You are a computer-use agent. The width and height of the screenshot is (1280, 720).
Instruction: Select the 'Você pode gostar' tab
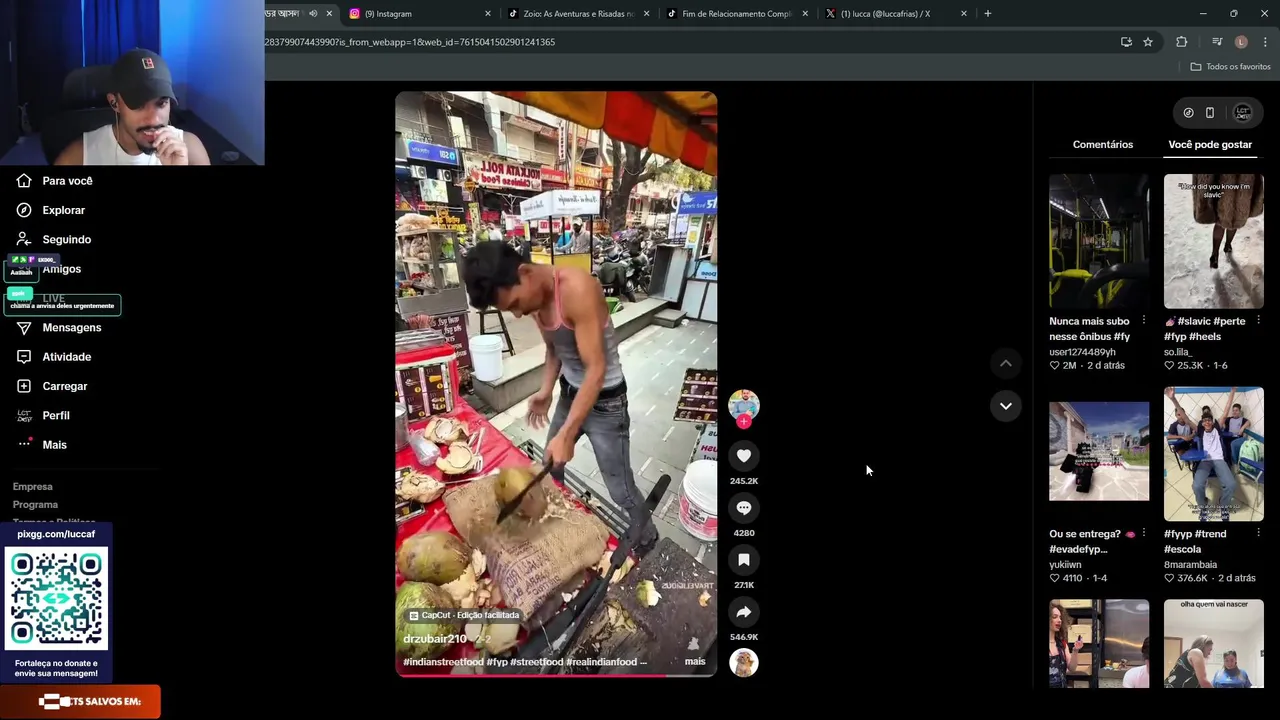1210,145
